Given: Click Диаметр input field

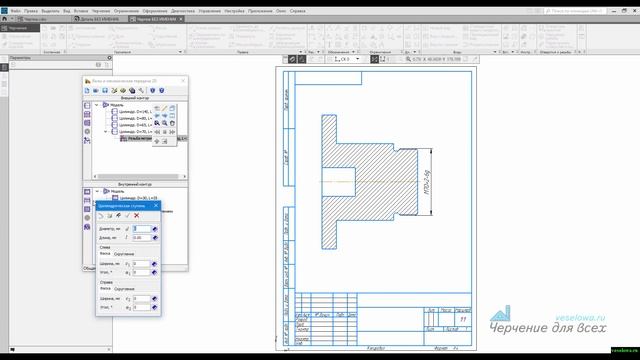Looking at the screenshot, I should point(142,229).
